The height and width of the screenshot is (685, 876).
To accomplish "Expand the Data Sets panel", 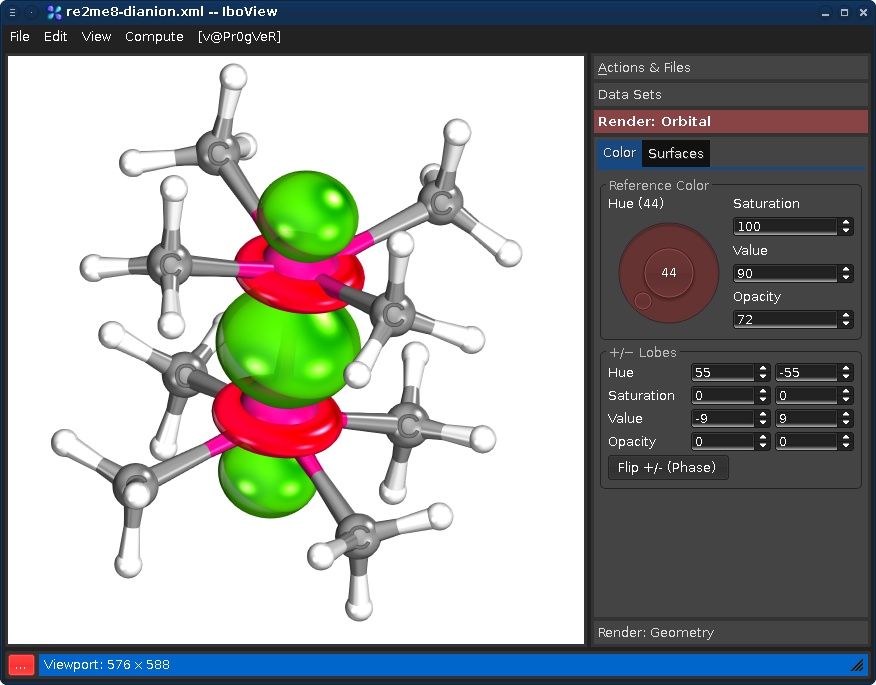I will pos(730,95).
